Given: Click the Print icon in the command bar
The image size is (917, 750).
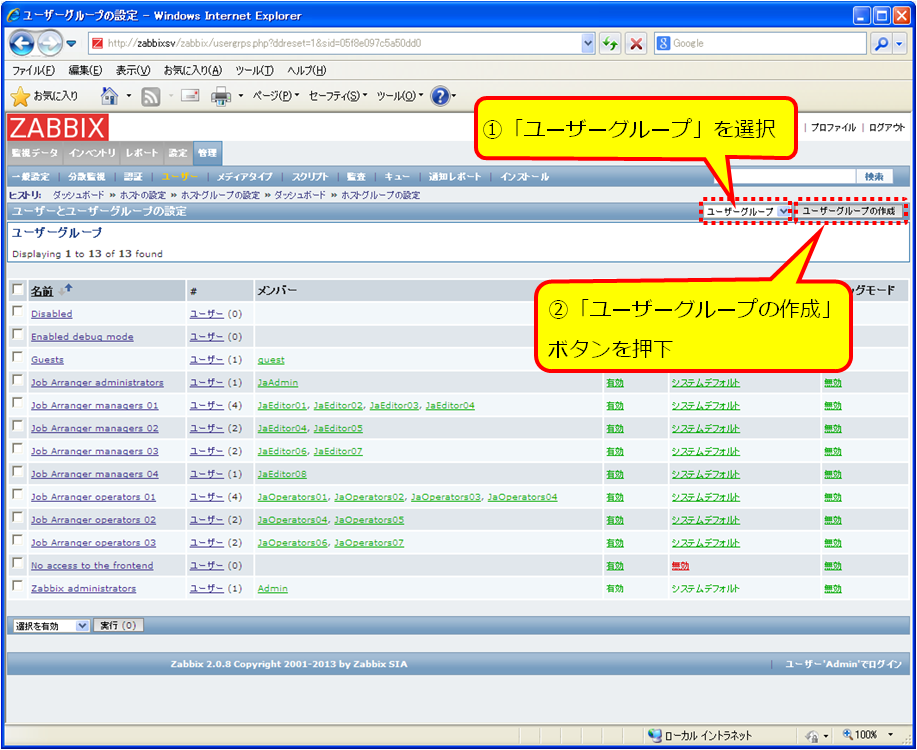Looking at the screenshot, I should 220,97.
